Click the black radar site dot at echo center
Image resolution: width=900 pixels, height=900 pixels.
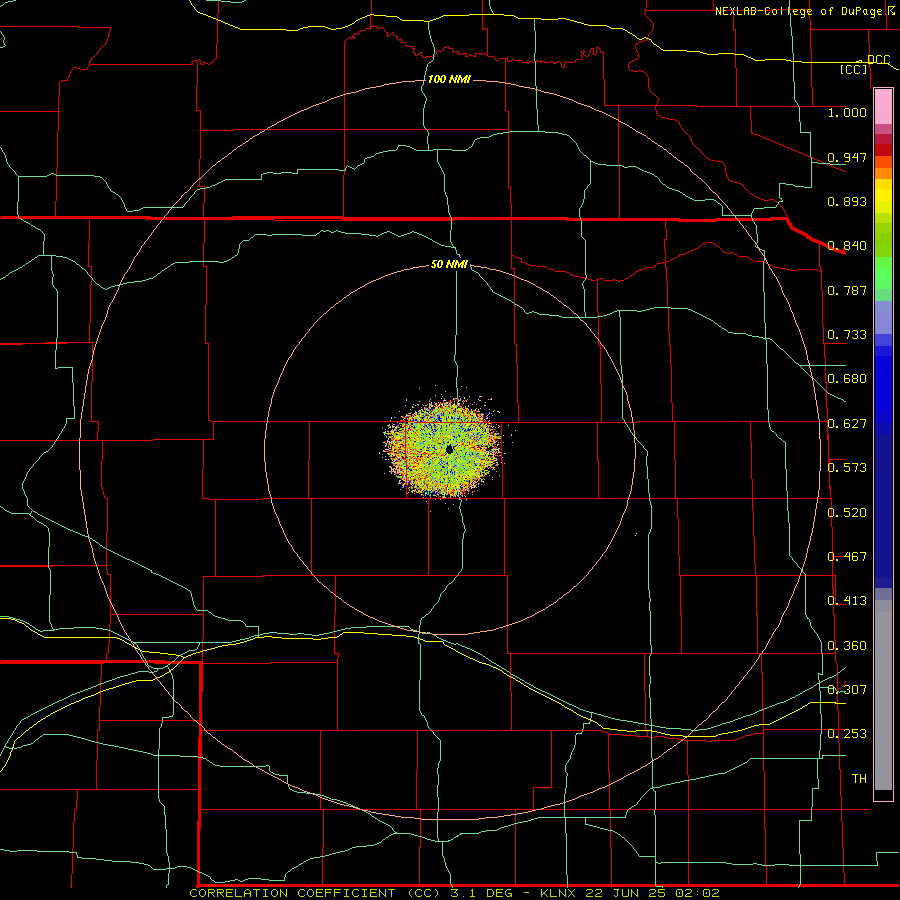tap(449, 449)
